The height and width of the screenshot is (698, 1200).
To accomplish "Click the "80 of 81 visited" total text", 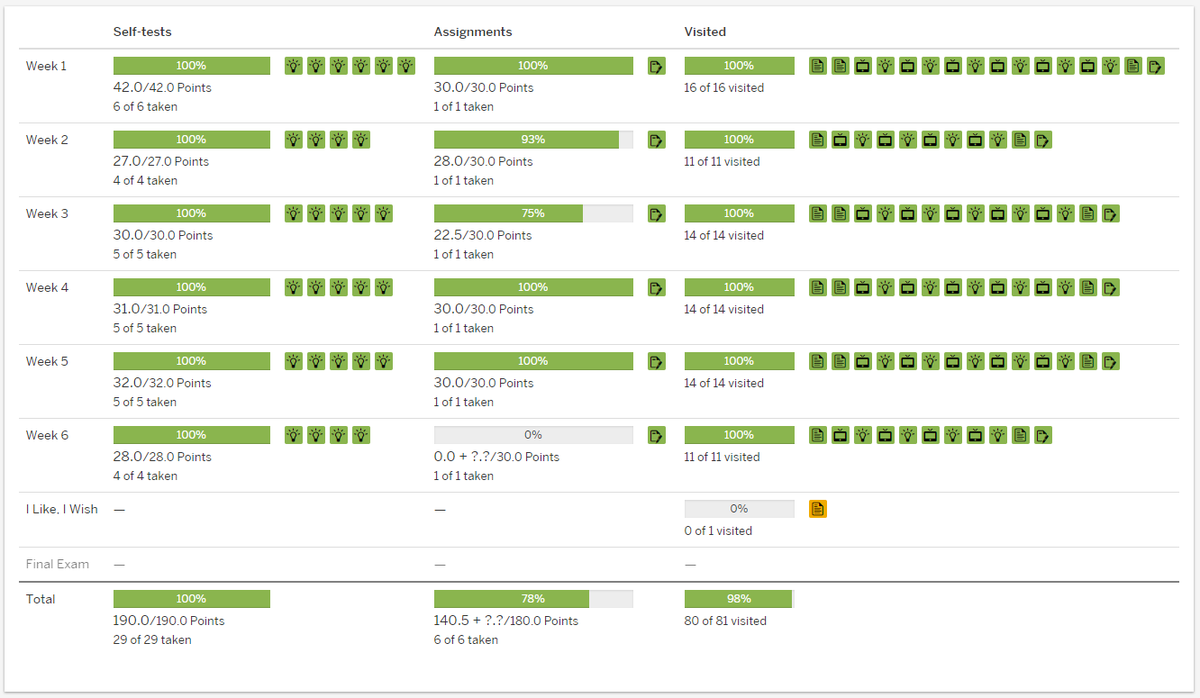I will [726, 621].
